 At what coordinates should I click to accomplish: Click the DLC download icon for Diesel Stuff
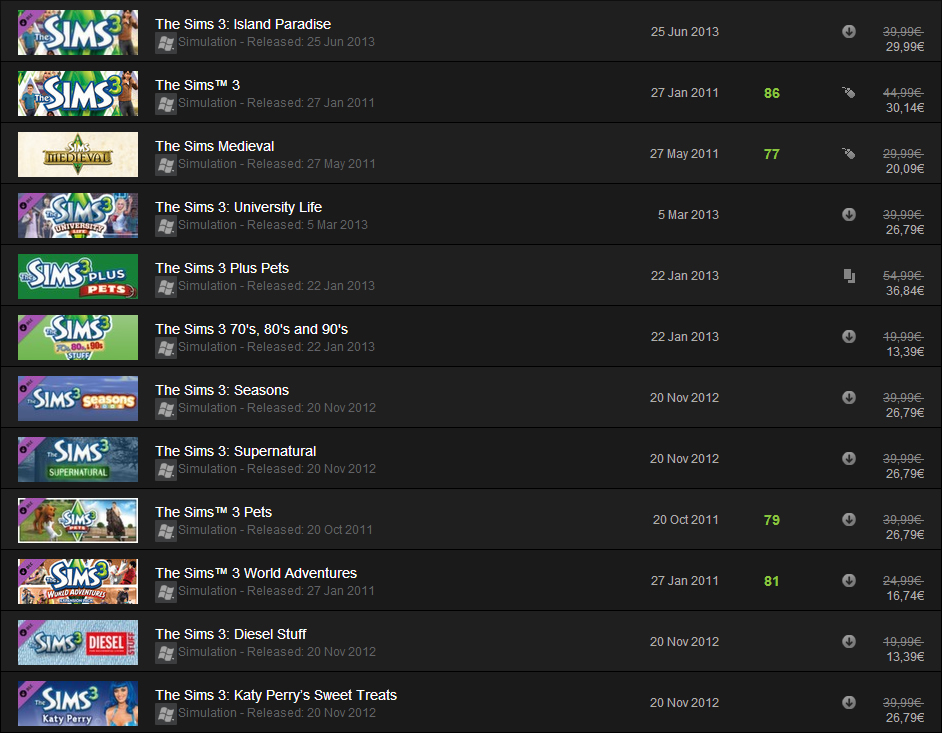848,641
